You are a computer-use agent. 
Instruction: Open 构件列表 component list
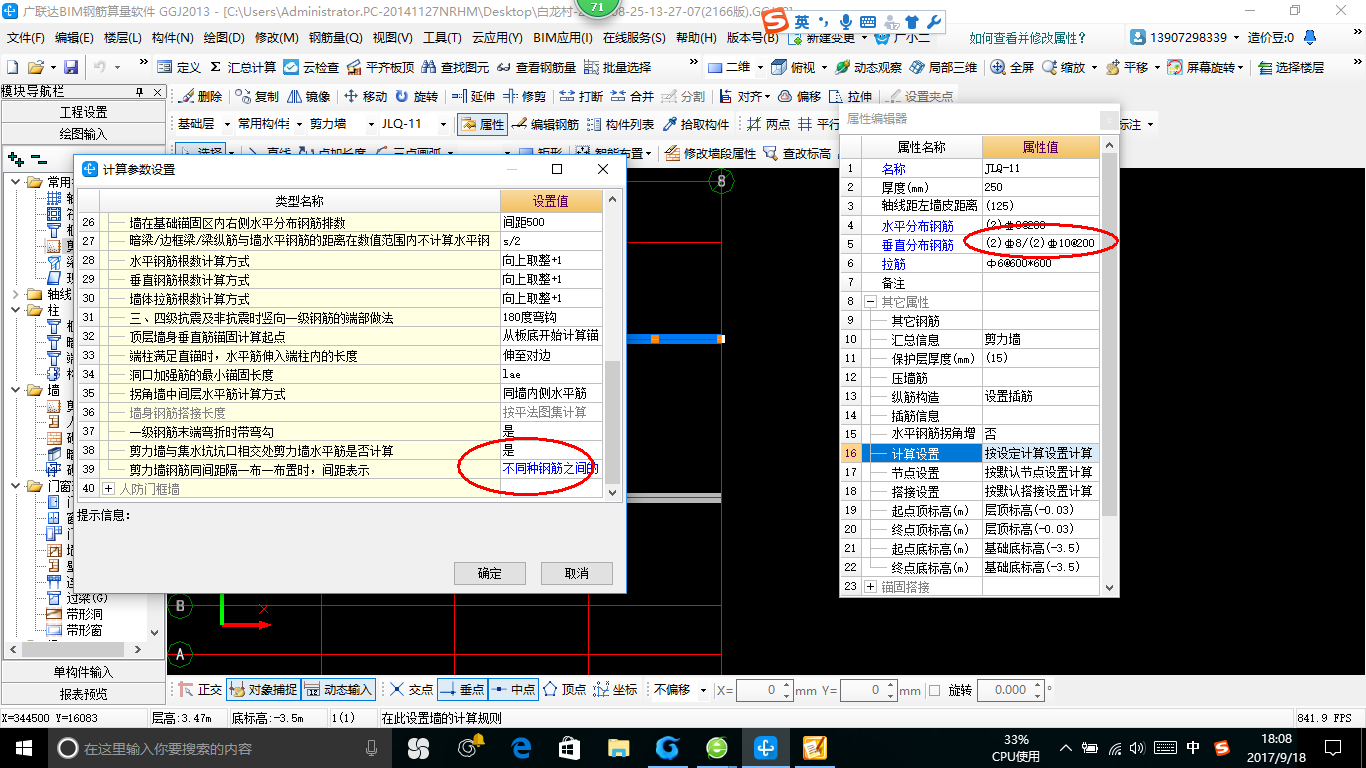click(621, 124)
